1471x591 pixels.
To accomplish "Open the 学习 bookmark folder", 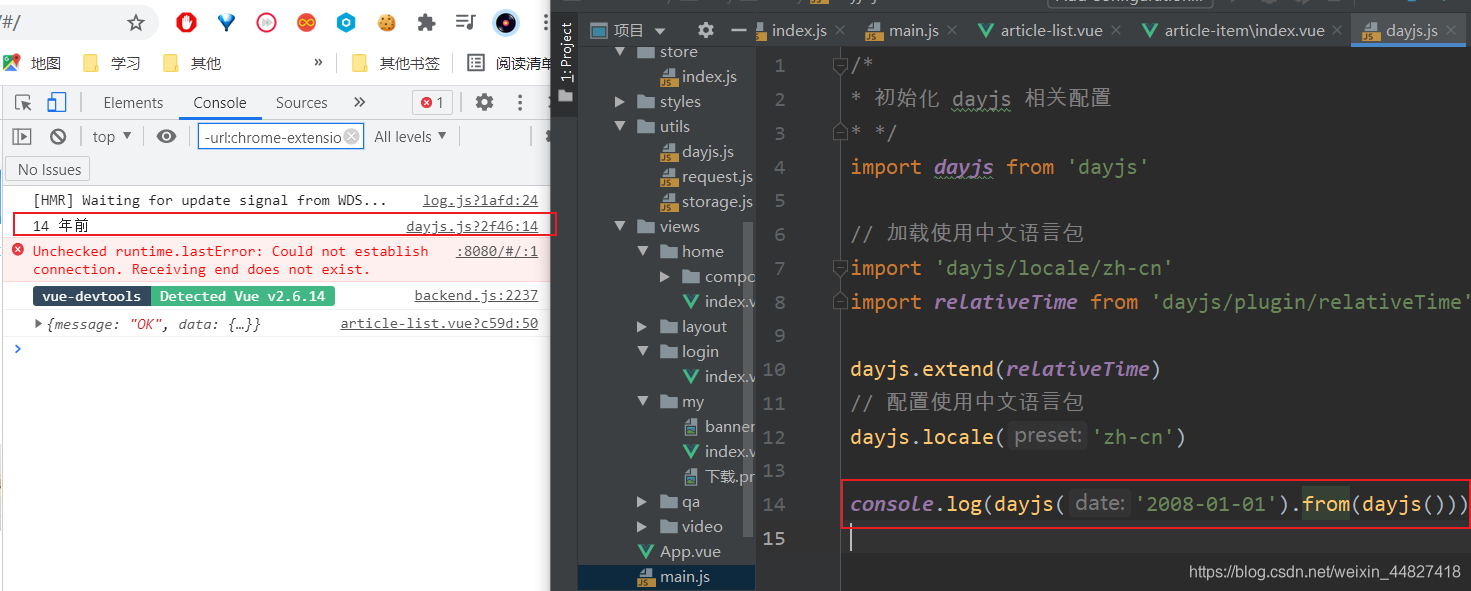I will tap(112, 63).
